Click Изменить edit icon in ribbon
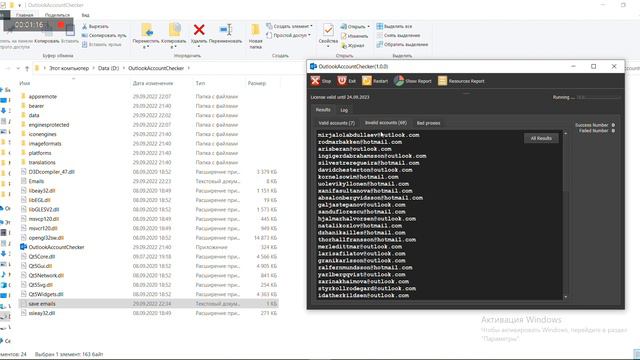640x360 pixels. point(344,36)
